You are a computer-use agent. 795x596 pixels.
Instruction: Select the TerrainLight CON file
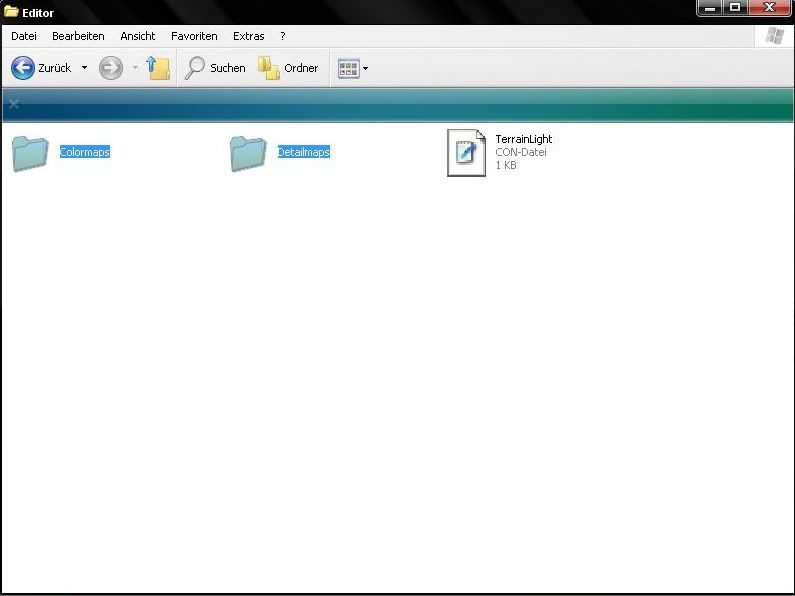[x=465, y=153]
